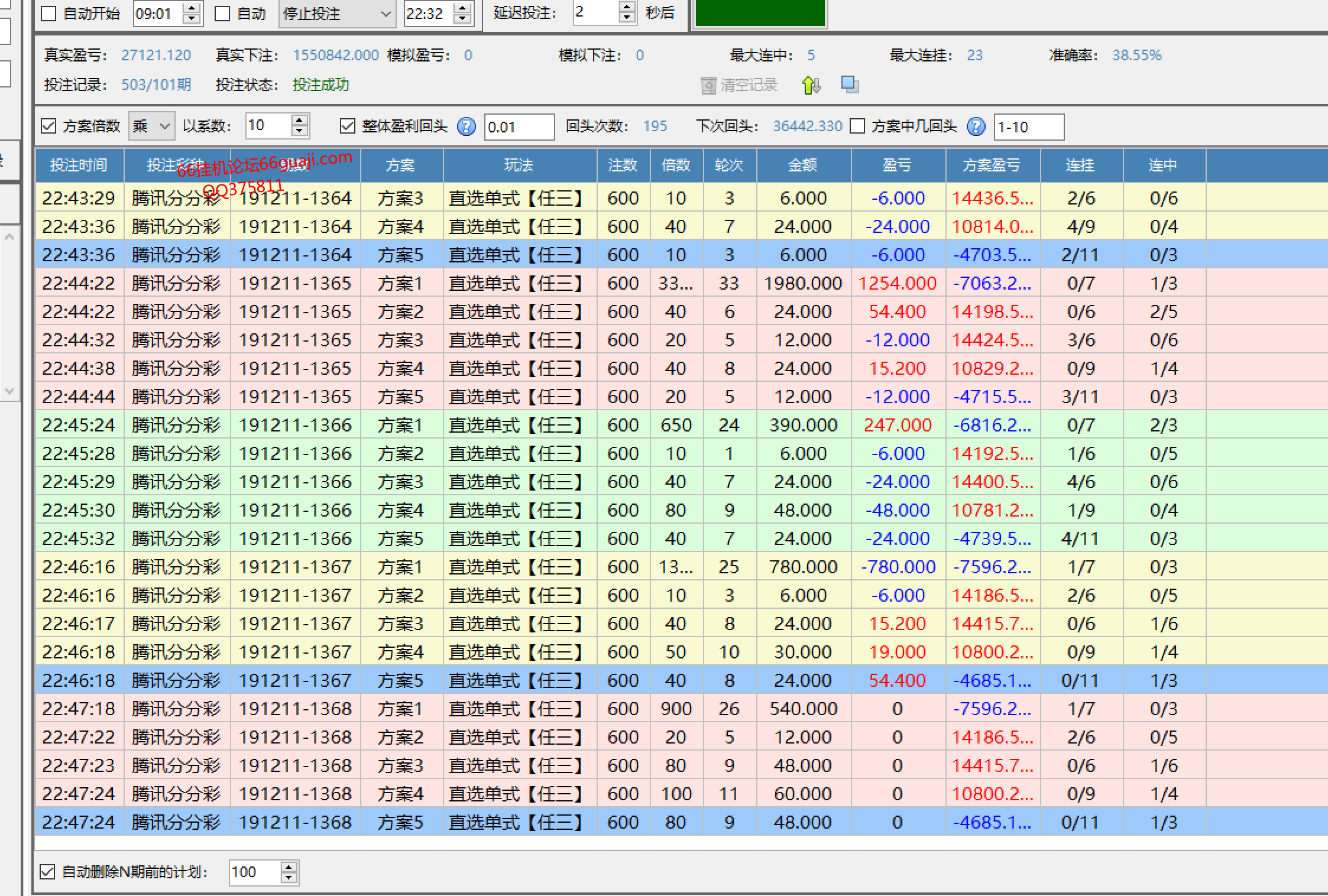Uncheck 自动删除N期前的计划 checkbox
This screenshot has width=1328, height=896.
click(x=47, y=872)
